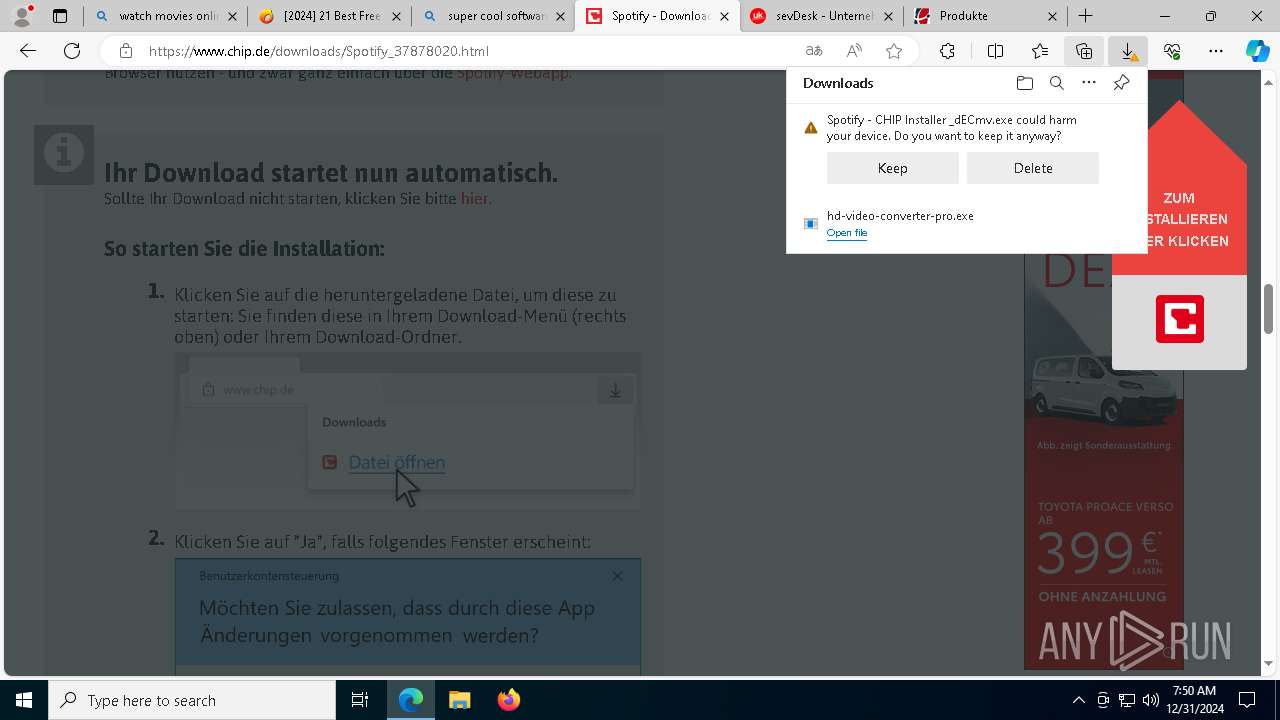Viewport: 1280px width, 720px height.
Task: Switch to '[2024] 21 Best Free' tab
Action: click(330, 16)
